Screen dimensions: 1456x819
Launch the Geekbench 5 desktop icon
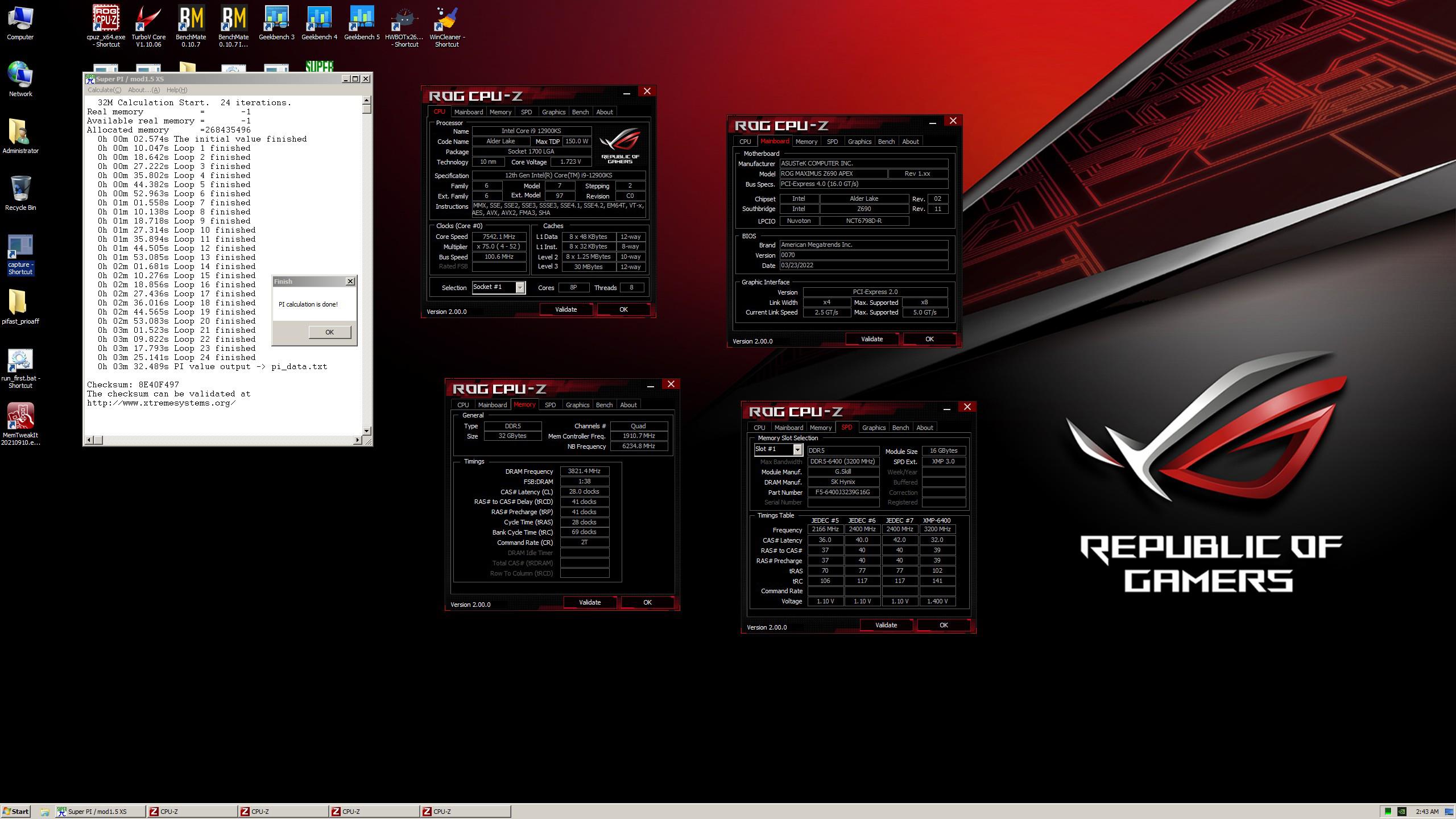tap(362, 23)
